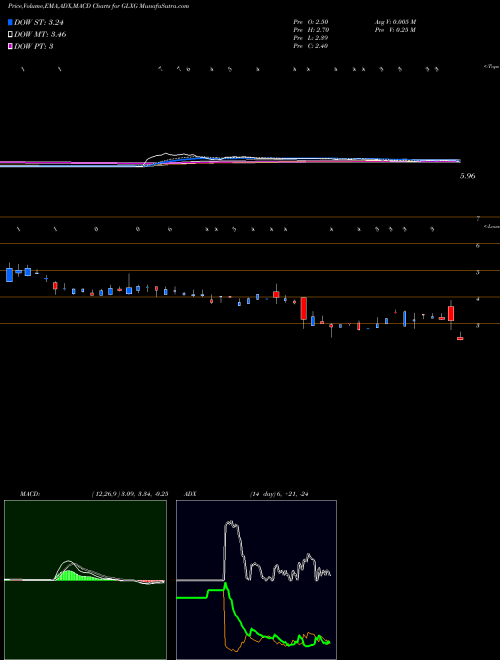
Task: Click the first large blue candle near 5
Action: click(x=9, y=274)
